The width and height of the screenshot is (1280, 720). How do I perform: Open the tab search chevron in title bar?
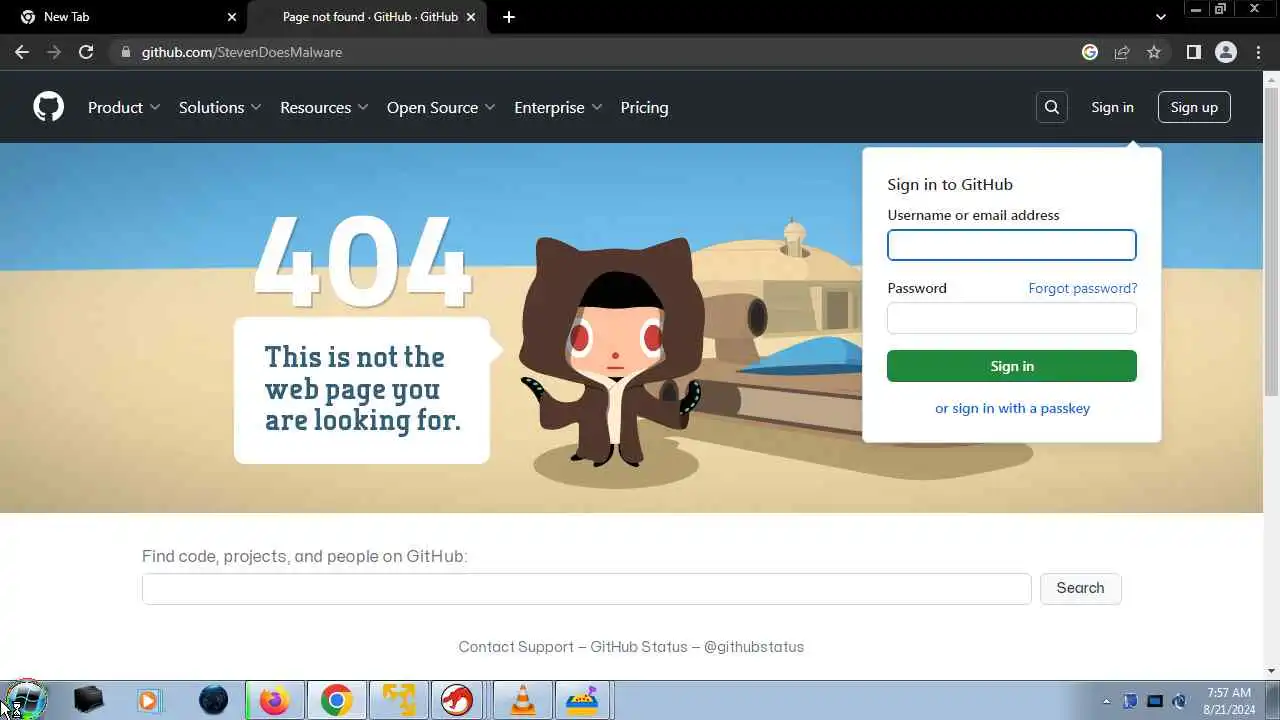pos(1160,17)
